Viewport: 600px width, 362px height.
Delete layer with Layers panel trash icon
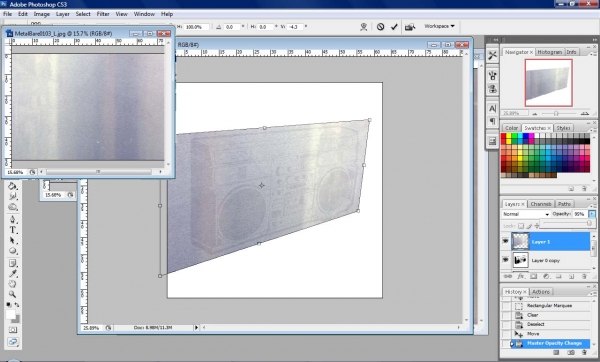click(584, 276)
